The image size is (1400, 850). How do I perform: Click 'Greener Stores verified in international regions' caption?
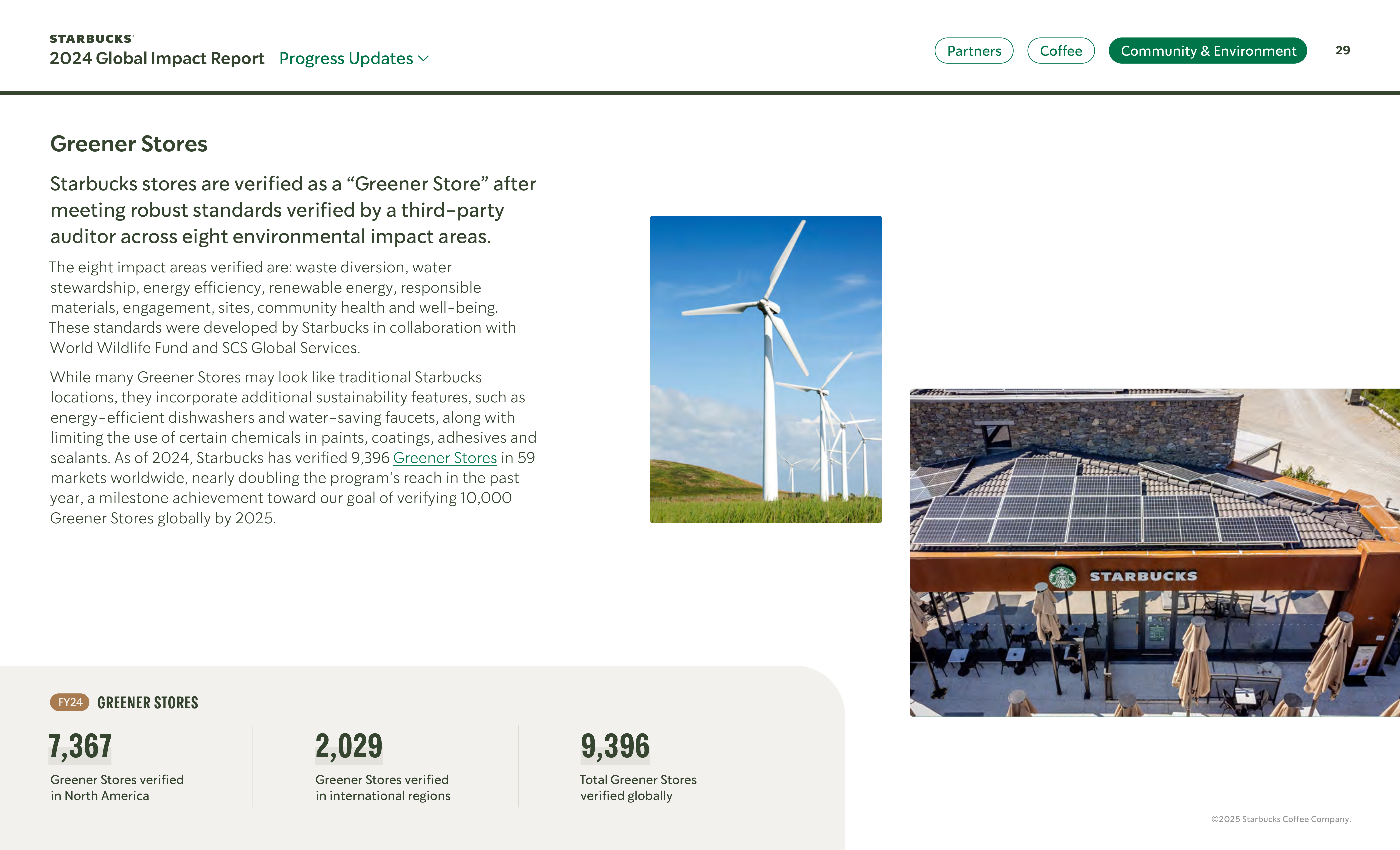(x=383, y=787)
